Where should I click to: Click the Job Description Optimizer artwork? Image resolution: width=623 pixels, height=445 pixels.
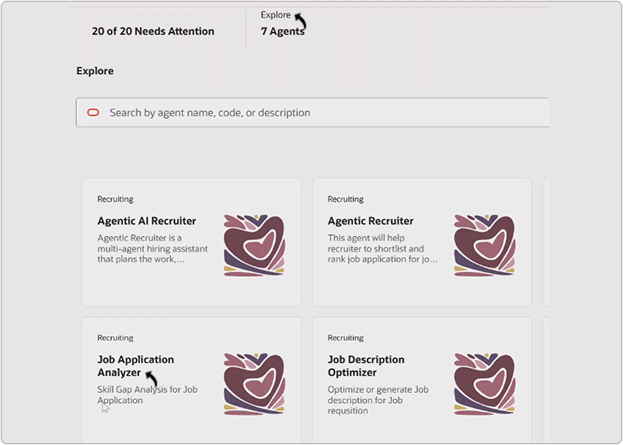(x=484, y=384)
